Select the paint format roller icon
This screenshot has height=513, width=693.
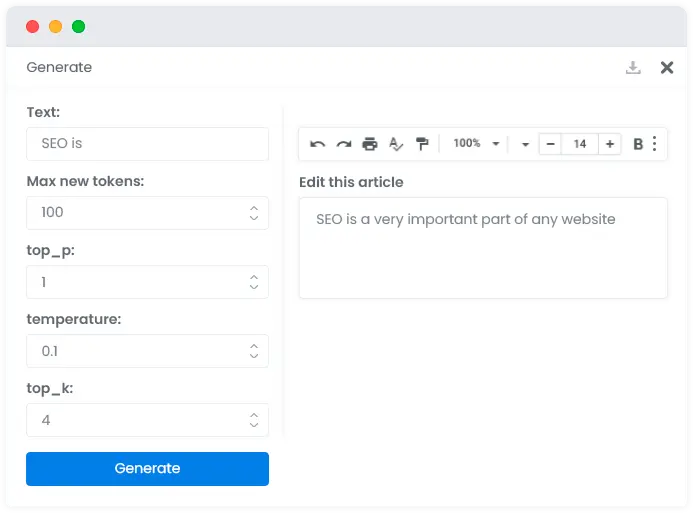coord(422,144)
